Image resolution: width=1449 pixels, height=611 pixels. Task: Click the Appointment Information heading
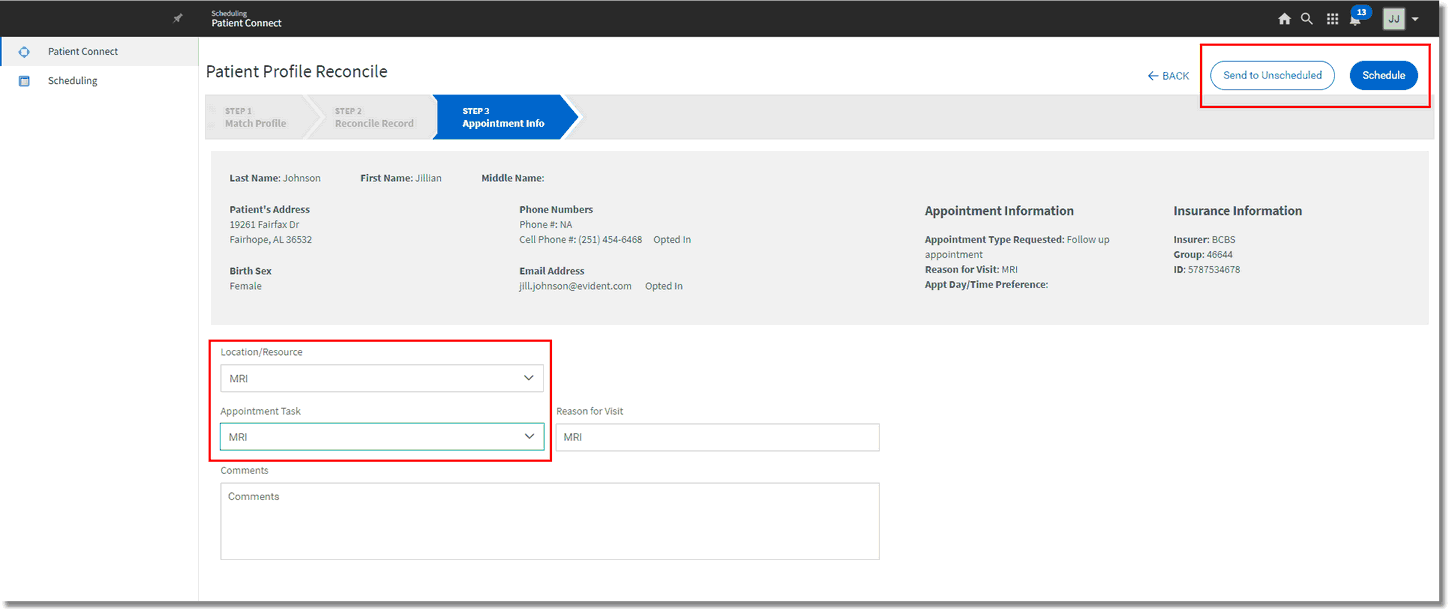[x=999, y=211]
